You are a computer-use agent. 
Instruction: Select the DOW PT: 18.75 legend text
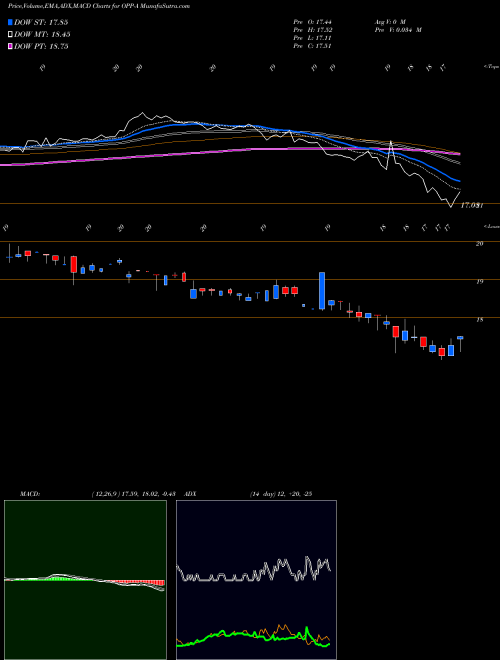[41, 46]
